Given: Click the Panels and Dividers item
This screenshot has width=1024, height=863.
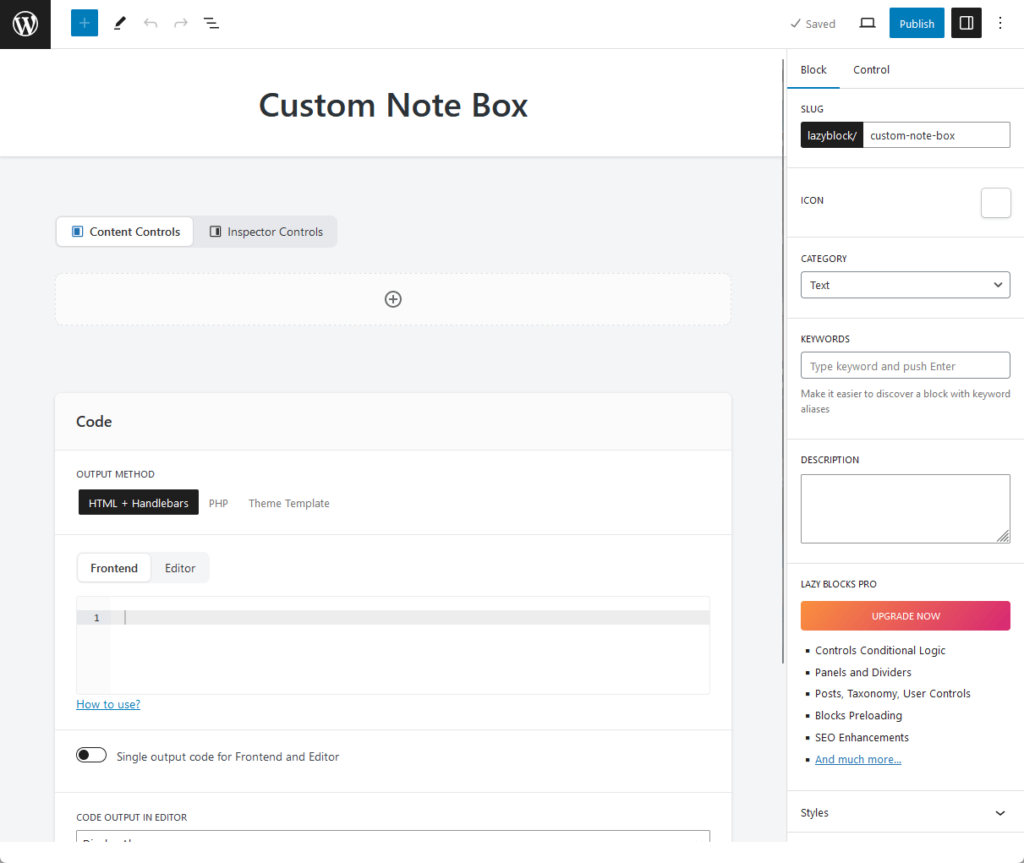Looking at the screenshot, I should pyautogui.click(x=863, y=672).
